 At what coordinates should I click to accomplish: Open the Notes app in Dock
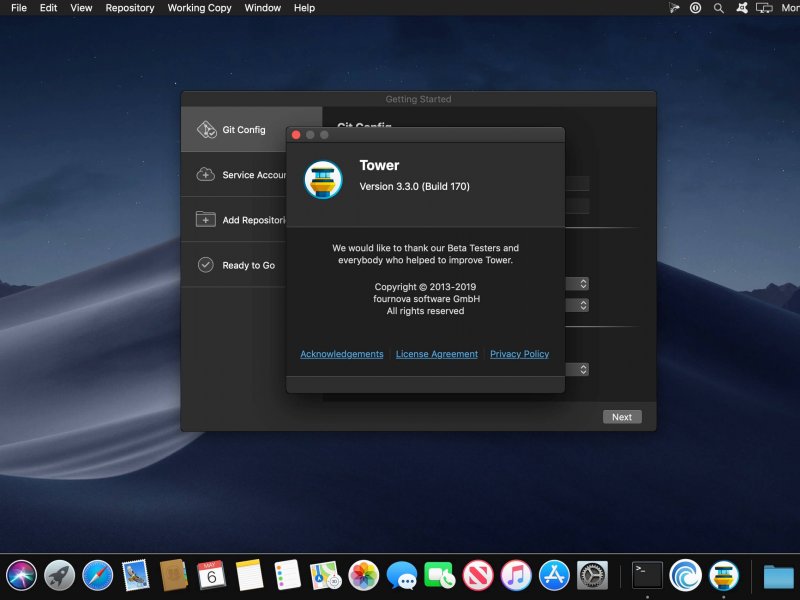coord(249,575)
